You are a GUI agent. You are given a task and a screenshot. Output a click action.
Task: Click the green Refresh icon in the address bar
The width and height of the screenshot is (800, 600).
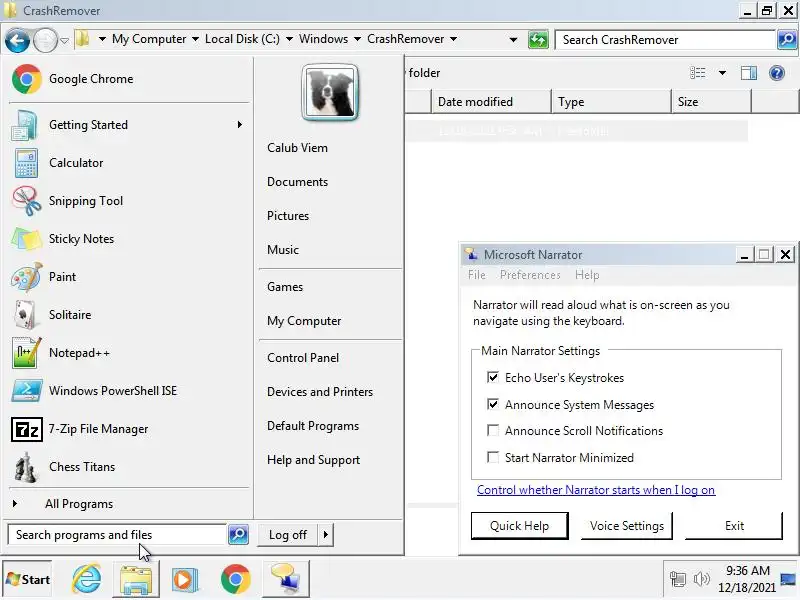tap(538, 39)
